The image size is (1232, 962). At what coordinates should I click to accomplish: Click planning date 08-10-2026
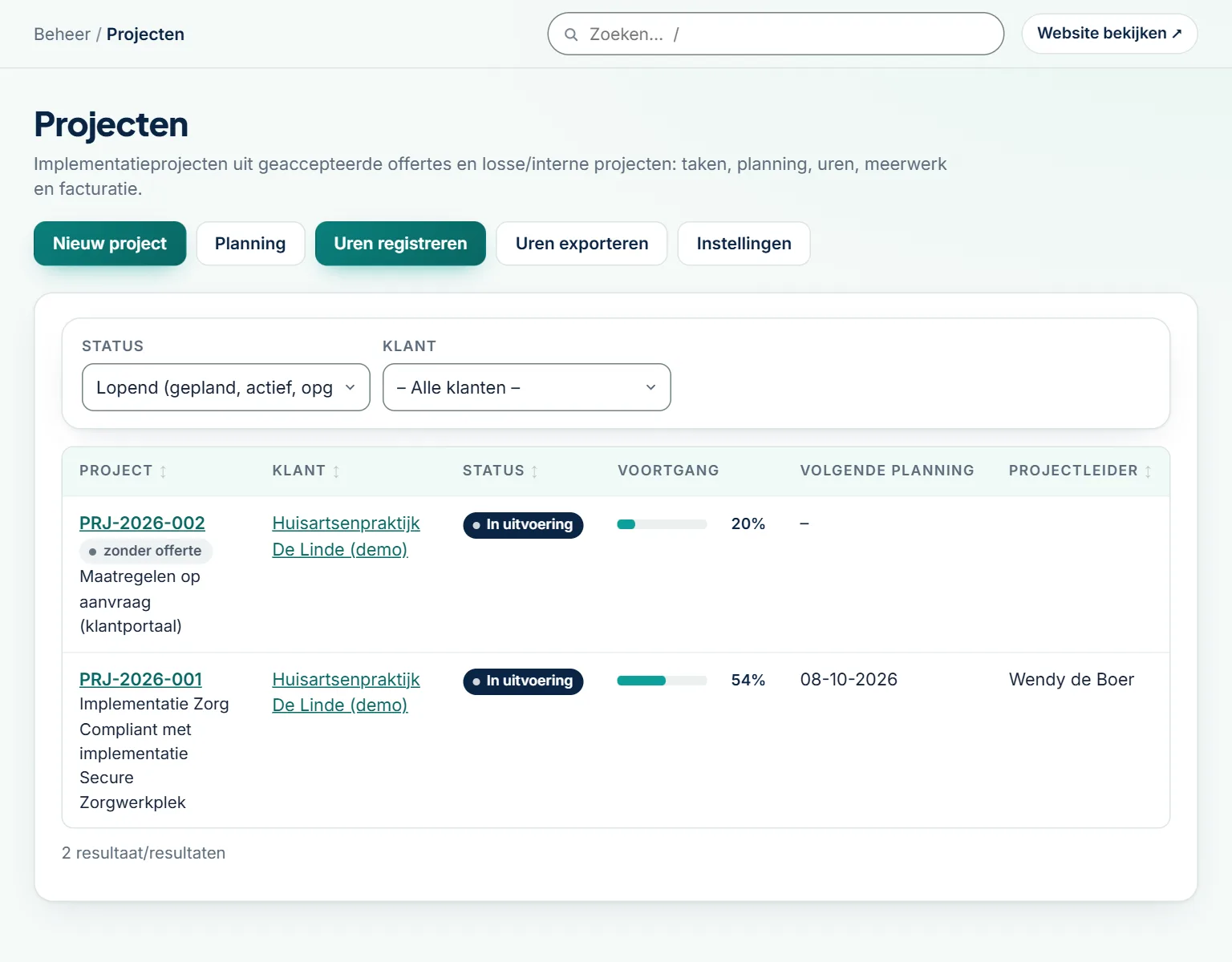[849, 680]
